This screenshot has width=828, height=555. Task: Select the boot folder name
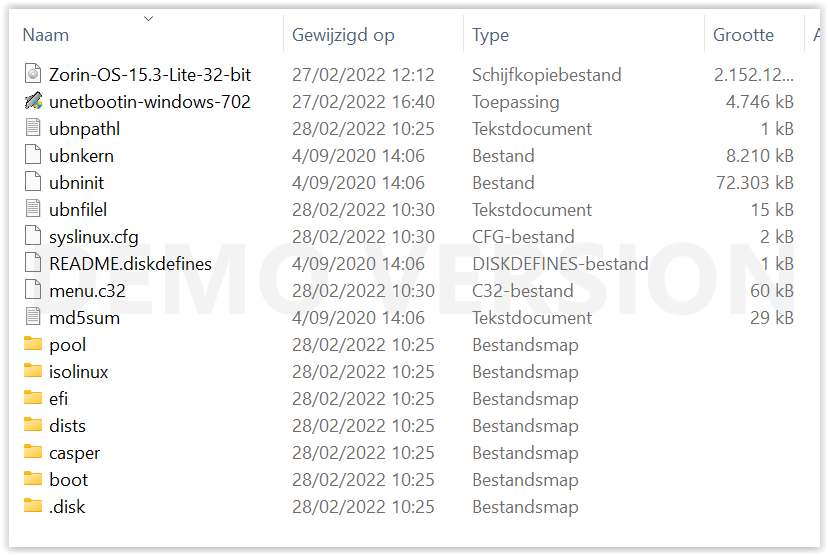pos(68,480)
